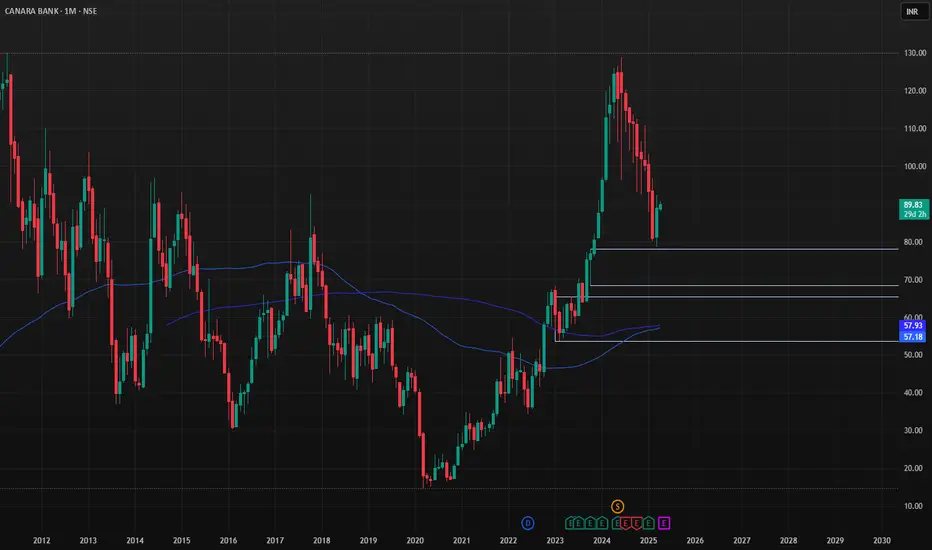The width and height of the screenshot is (932, 550).
Task: Select the horizontal line near 53 level
Action: pos(727,341)
